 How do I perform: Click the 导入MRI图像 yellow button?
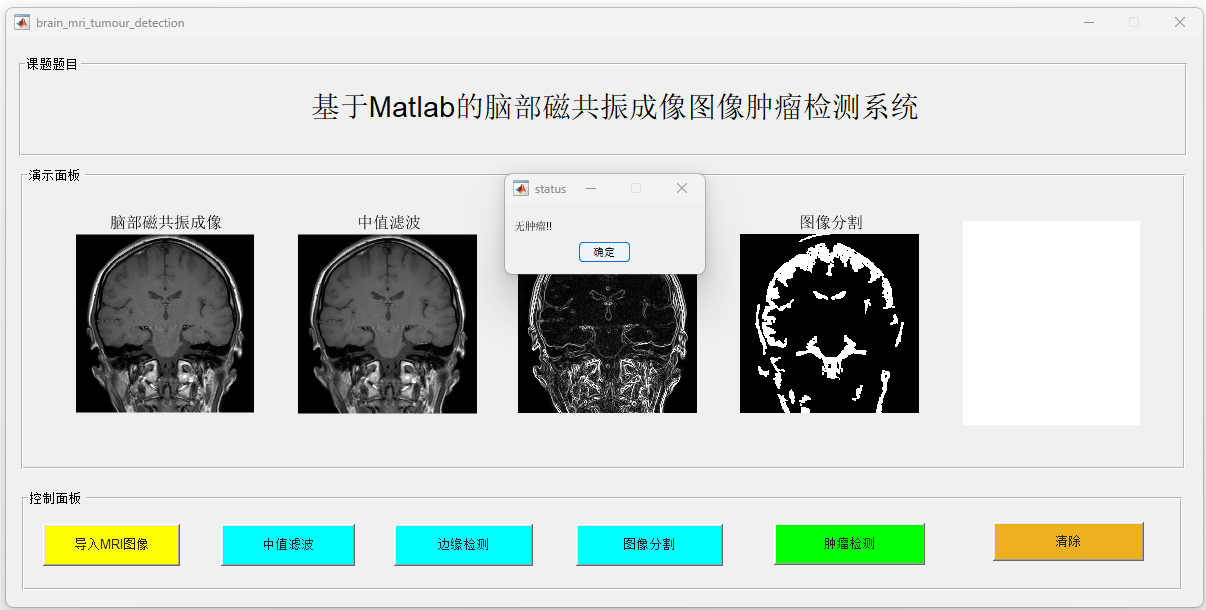coord(111,545)
